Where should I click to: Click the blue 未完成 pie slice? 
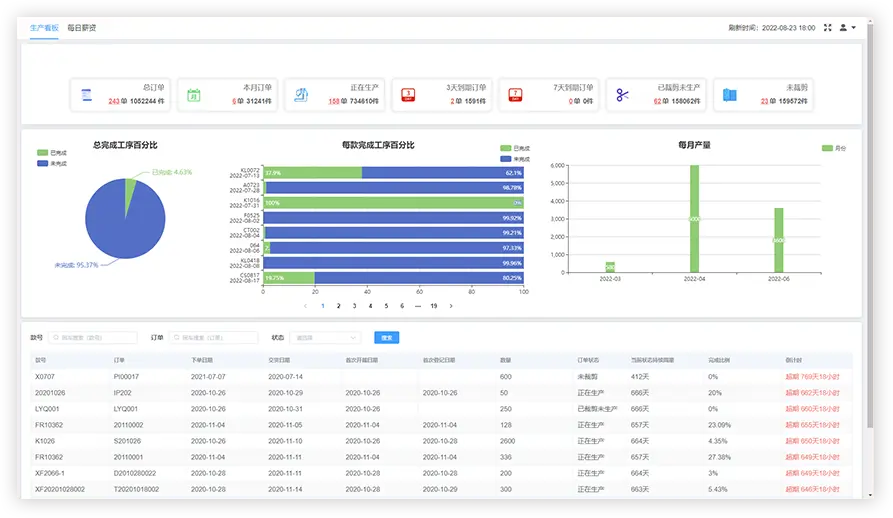point(120,228)
